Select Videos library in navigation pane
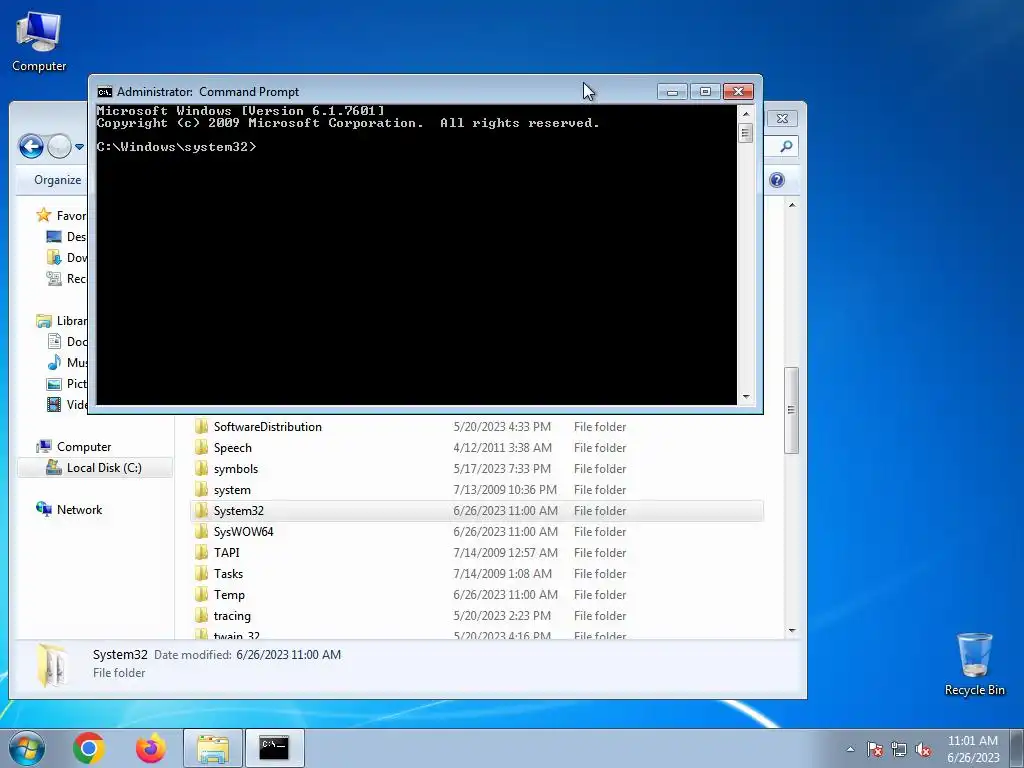1024x768 pixels. click(x=67, y=404)
